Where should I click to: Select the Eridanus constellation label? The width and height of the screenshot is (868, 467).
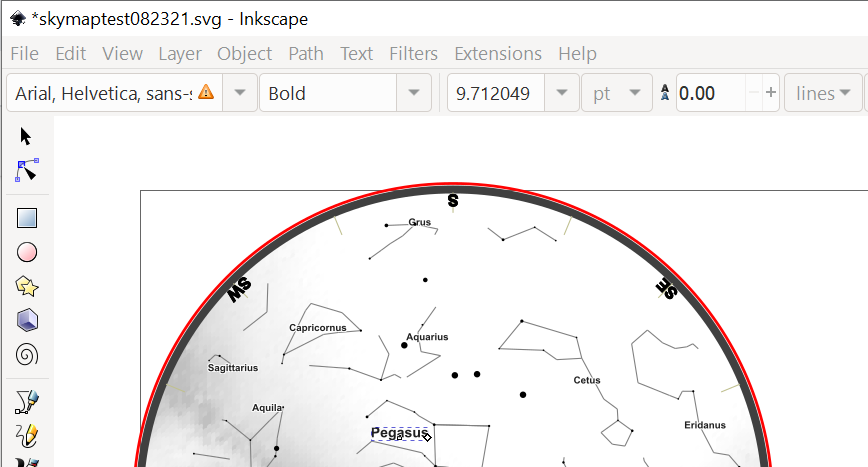pos(705,425)
